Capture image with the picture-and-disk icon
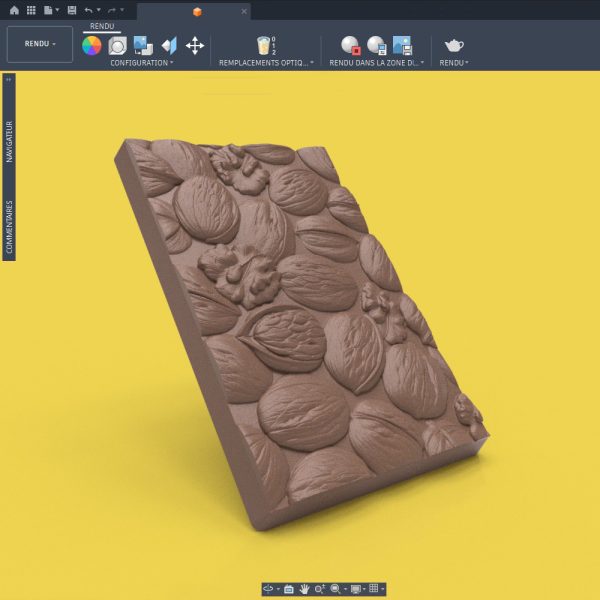The height and width of the screenshot is (600, 600). pos(402,46)
